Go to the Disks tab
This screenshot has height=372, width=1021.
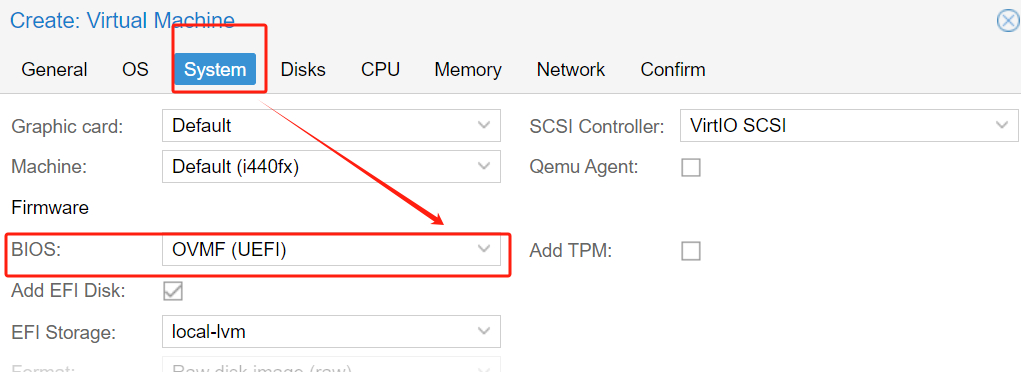pos(303,70)
